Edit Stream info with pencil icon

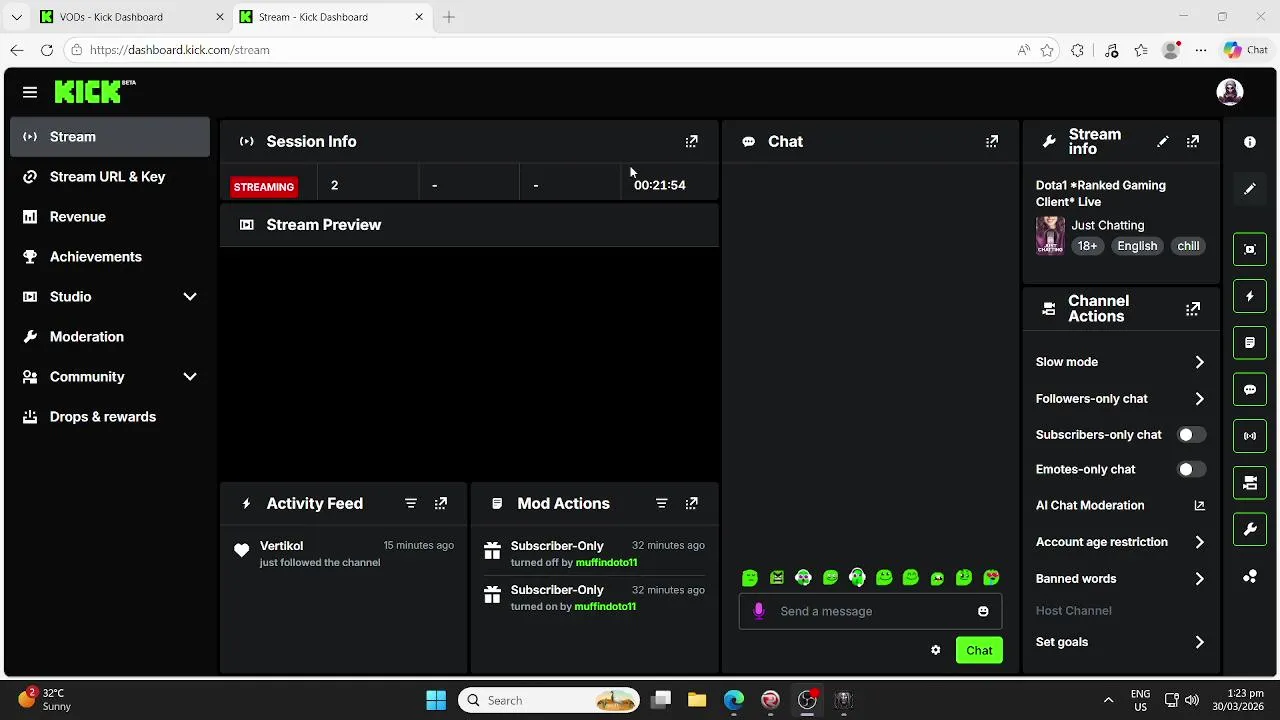coord(1162,142)
